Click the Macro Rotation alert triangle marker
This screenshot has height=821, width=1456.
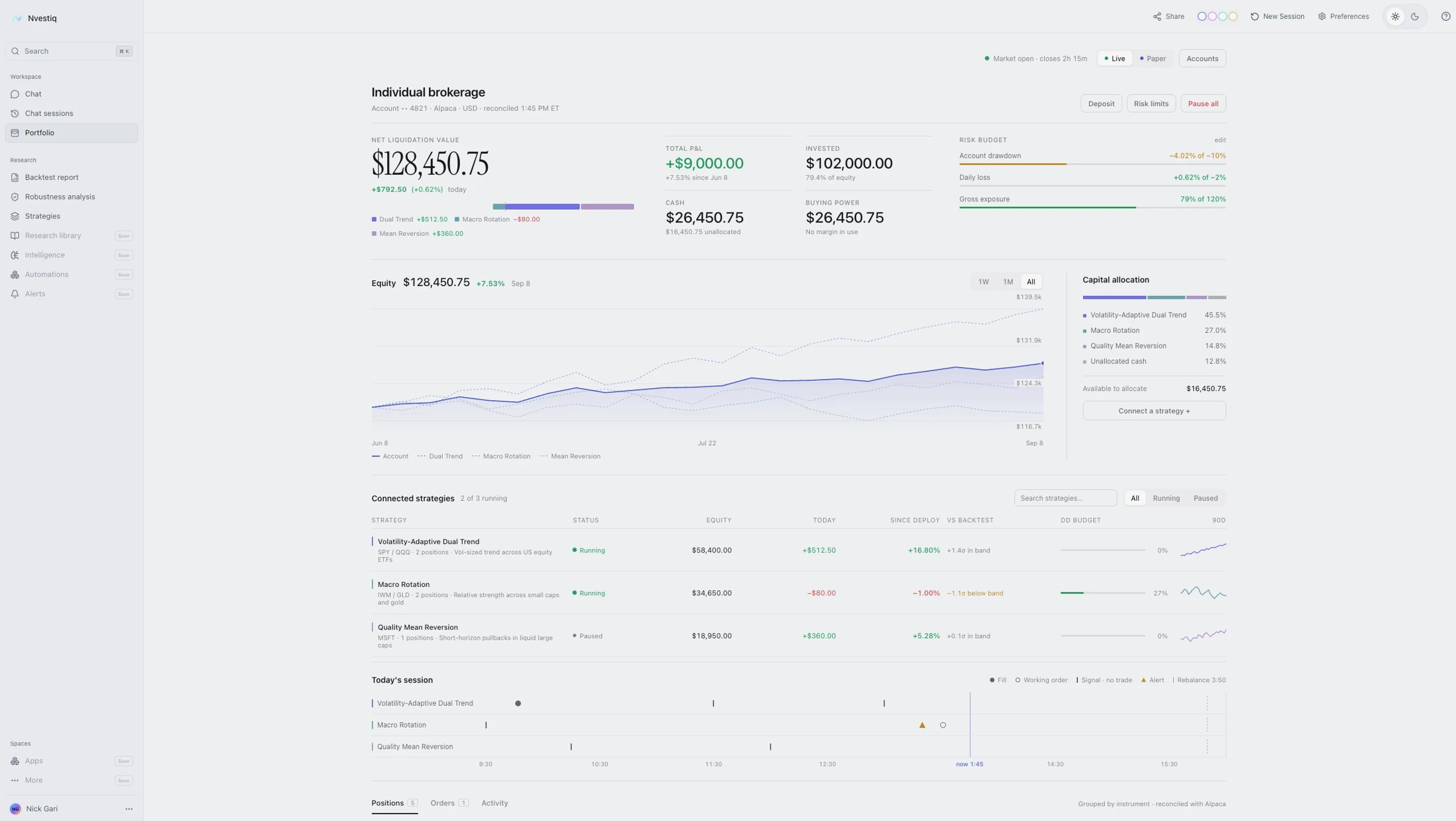[922, 725]
